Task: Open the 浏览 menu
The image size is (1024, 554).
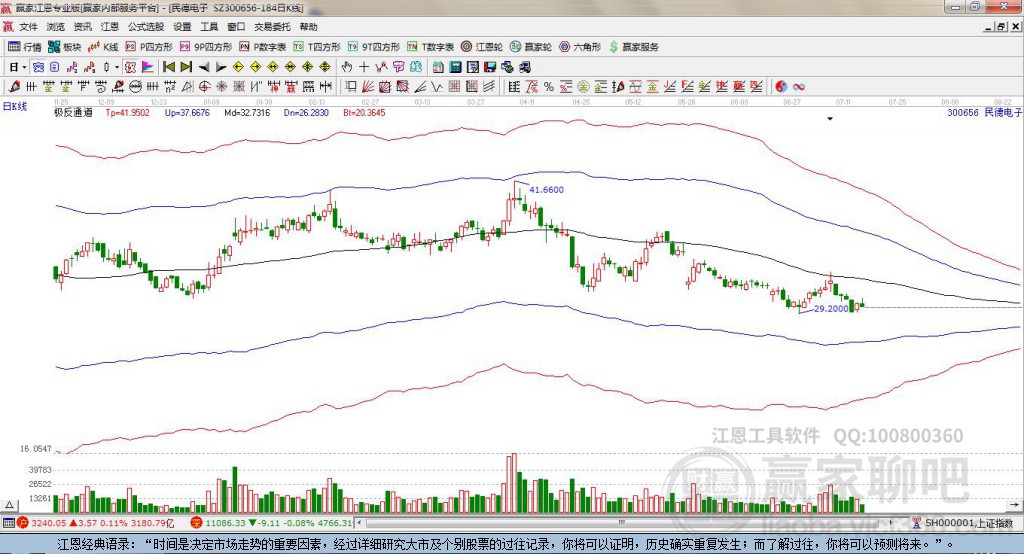Action: click(56, 27)
